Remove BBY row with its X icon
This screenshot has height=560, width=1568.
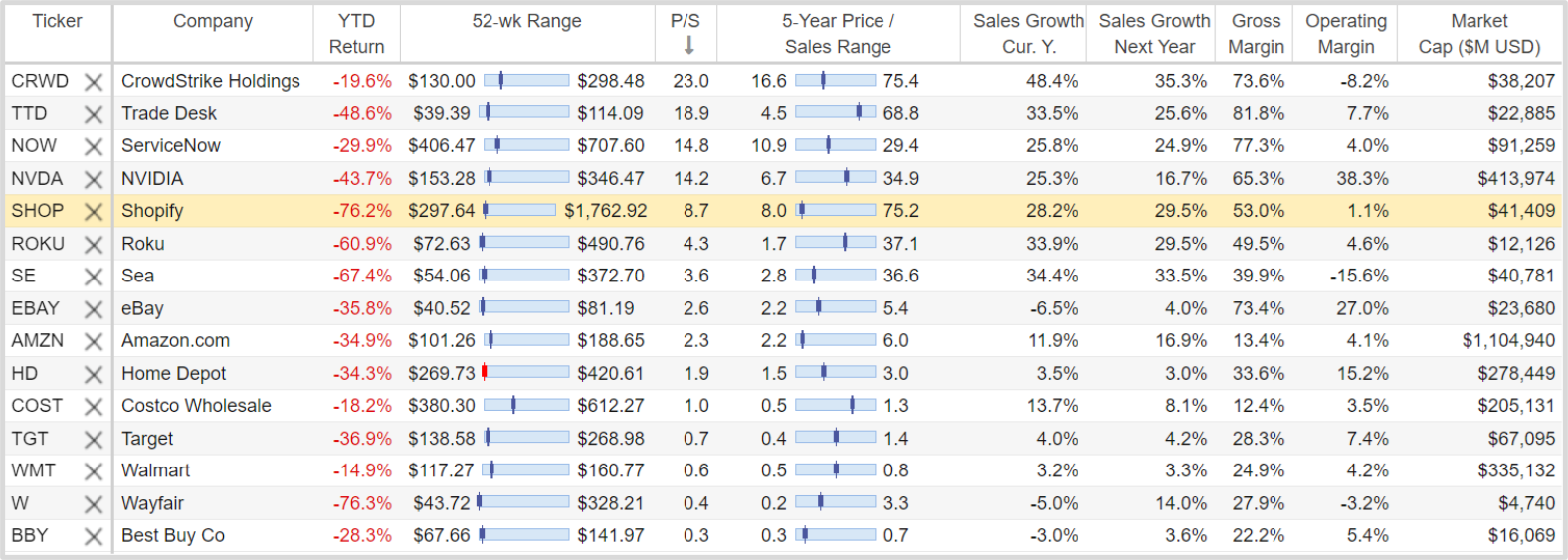point(94,537)
